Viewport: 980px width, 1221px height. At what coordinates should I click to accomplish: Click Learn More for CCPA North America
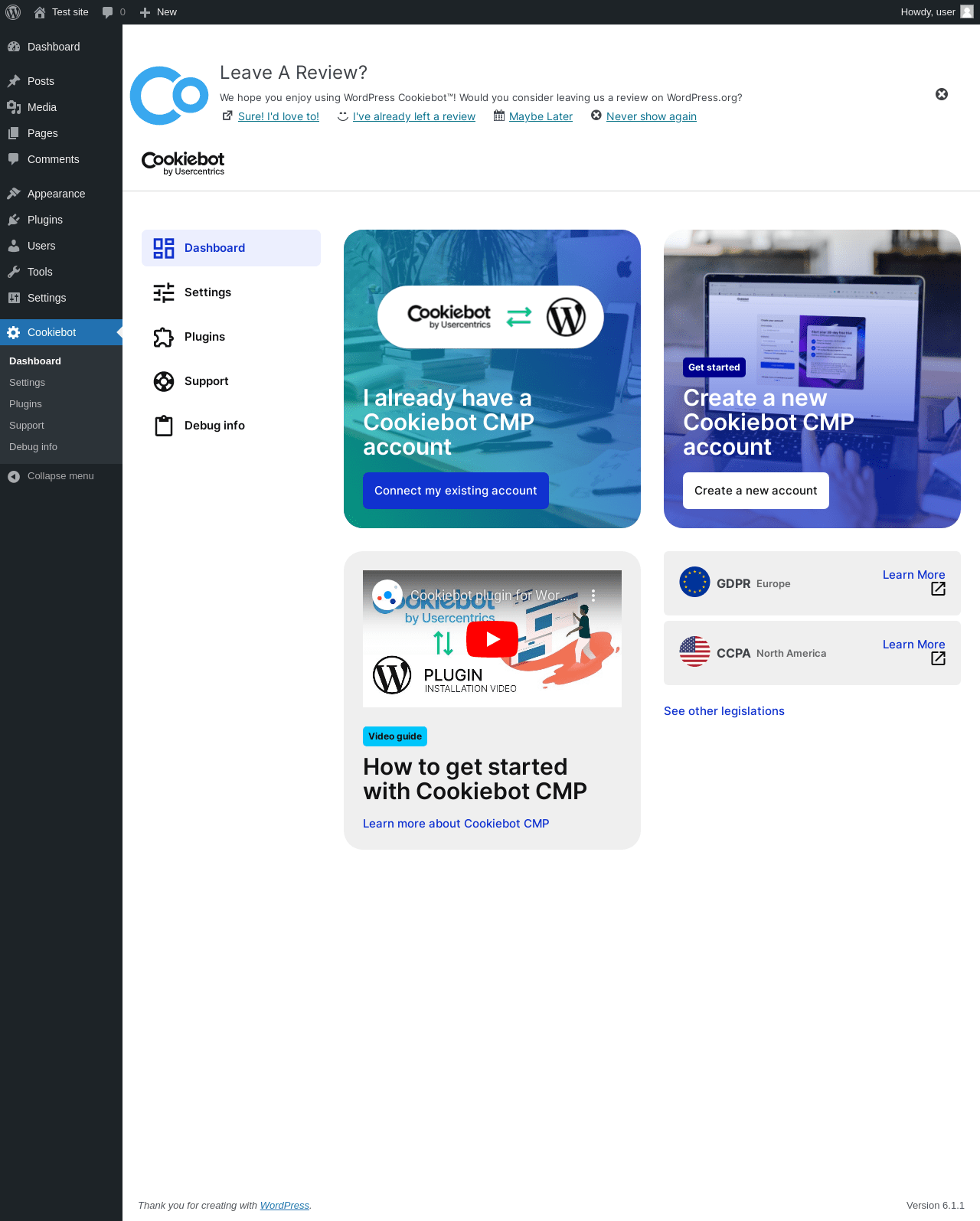913,645
